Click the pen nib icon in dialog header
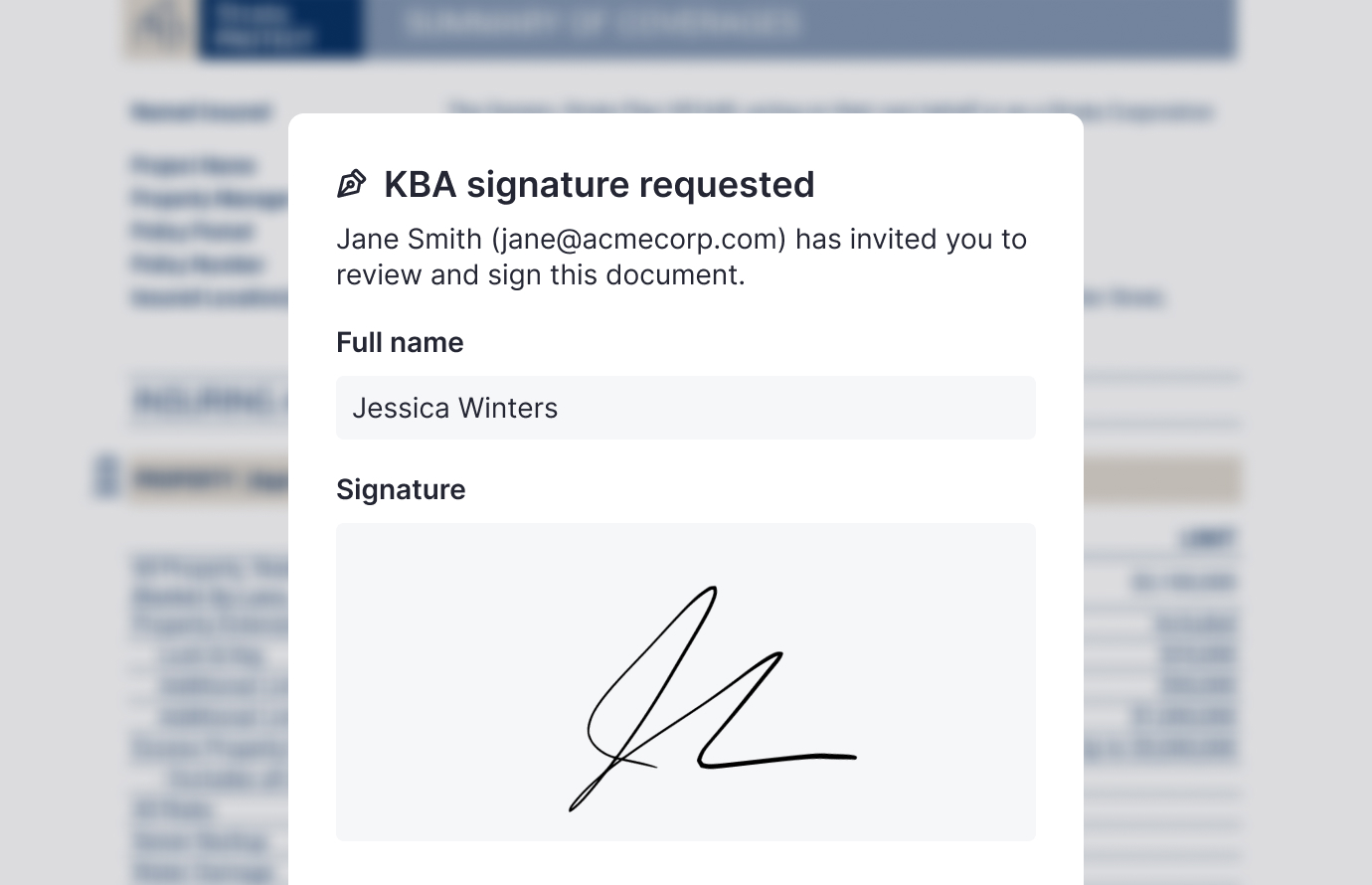Viewport: 1372px width, 885px height. [352, 184]
